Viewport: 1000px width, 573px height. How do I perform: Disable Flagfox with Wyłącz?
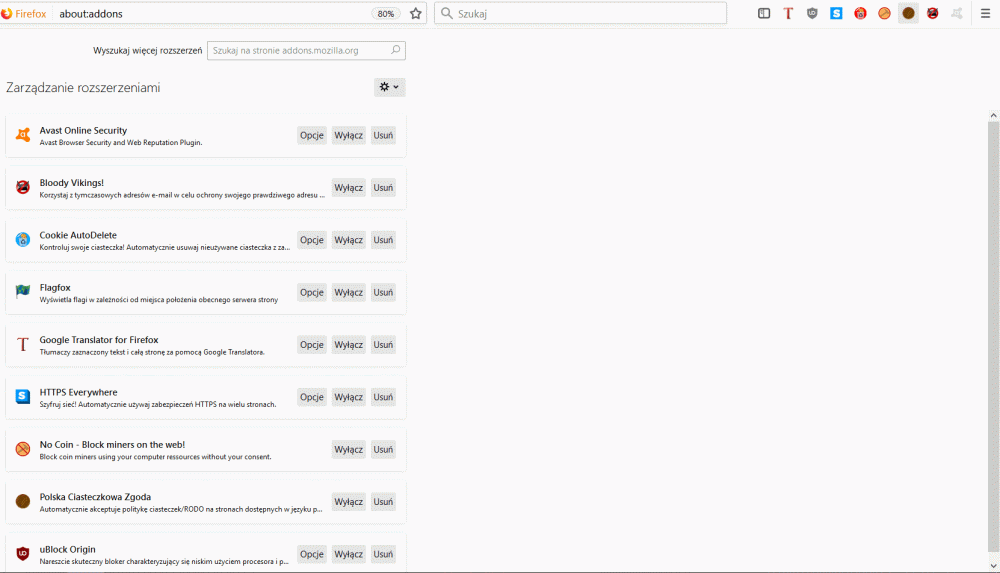tap(349, 292)
